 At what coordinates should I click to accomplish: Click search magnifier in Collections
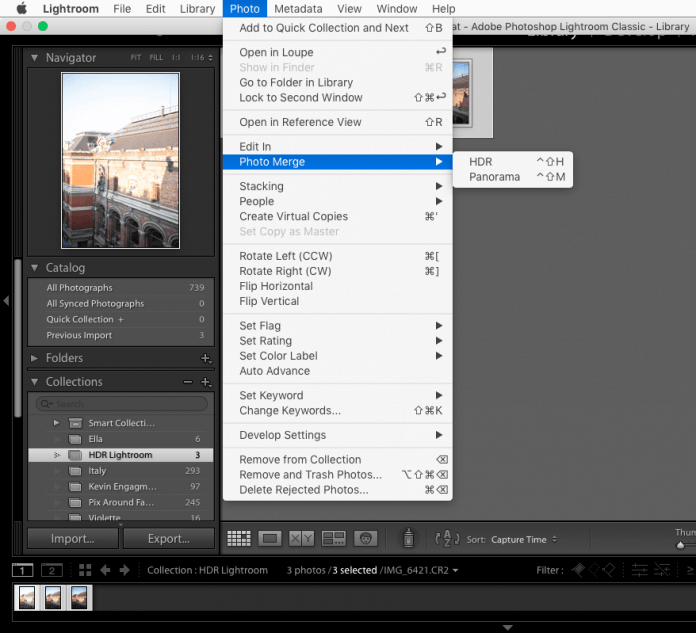[x=45, y=404]
